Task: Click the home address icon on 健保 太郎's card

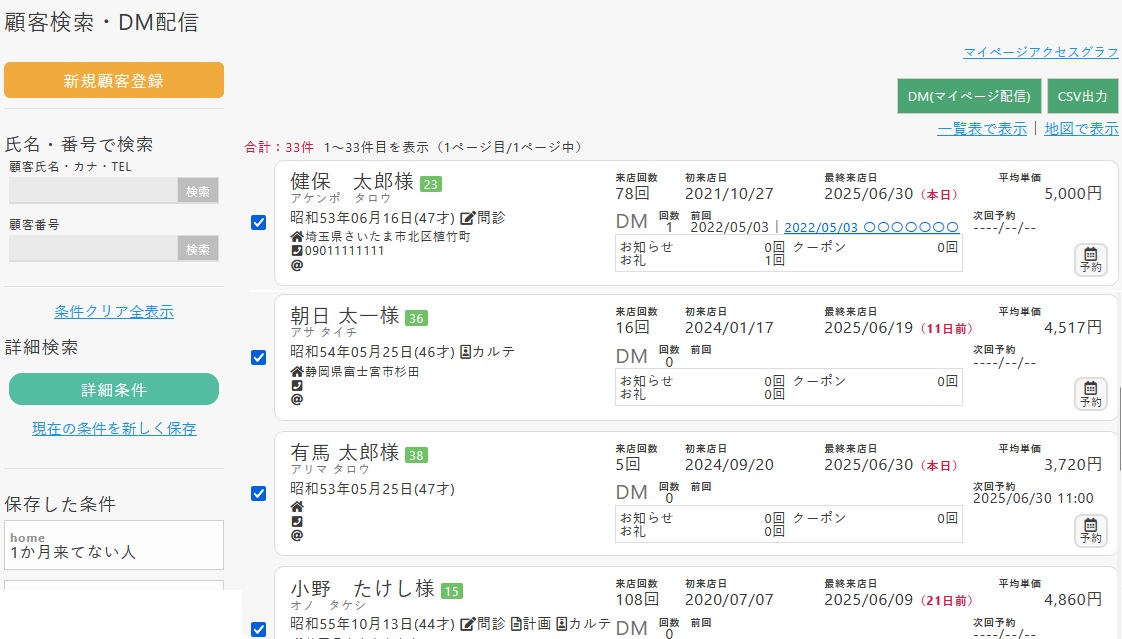Action: click(x=296, y=236)
